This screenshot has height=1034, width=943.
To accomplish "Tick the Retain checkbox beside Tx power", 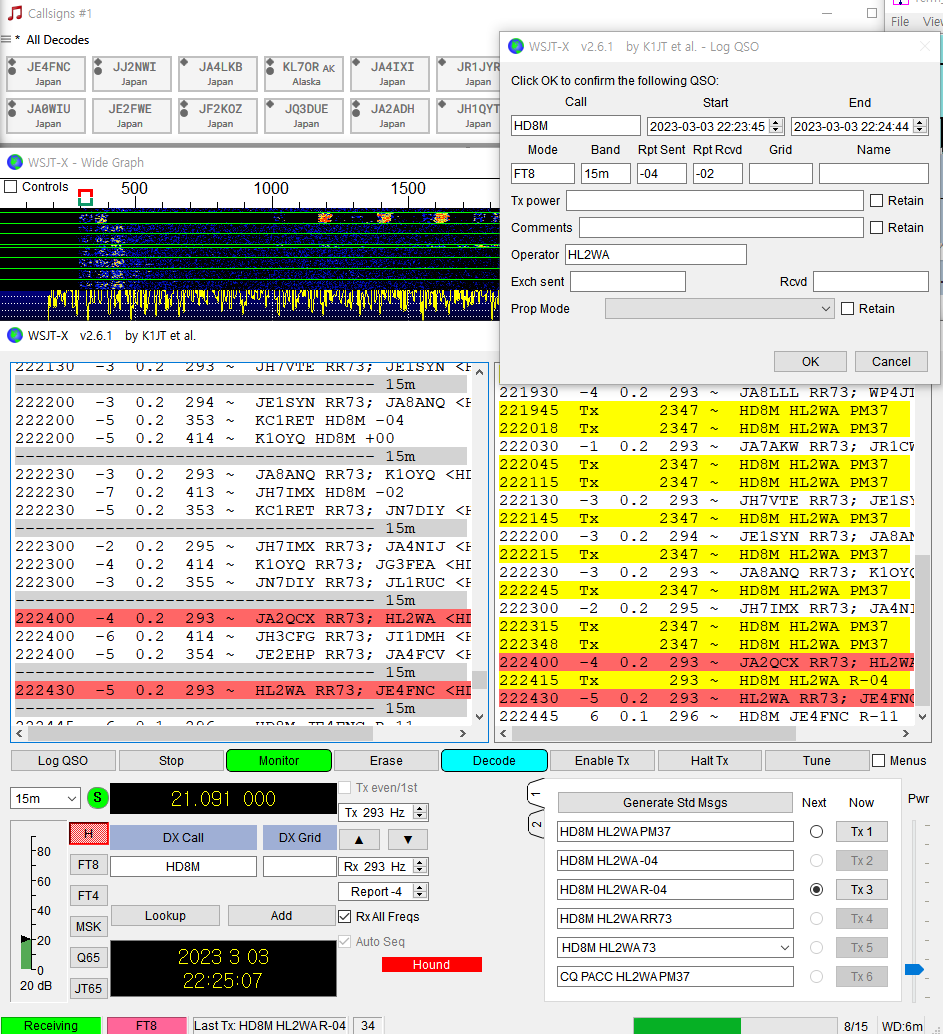I will 876,201.
